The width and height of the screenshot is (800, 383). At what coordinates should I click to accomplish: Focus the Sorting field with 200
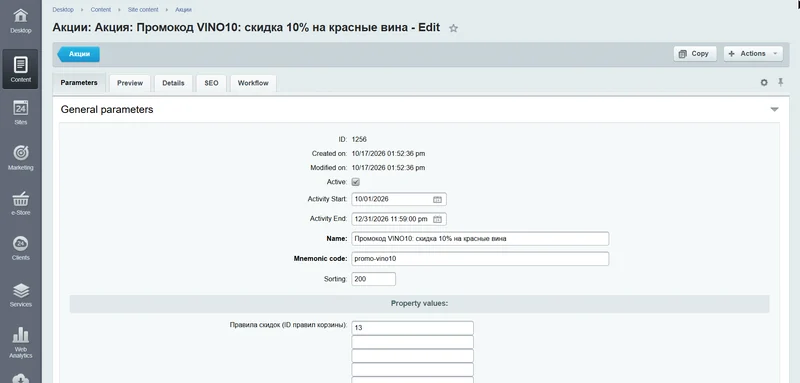click(373, 279)
